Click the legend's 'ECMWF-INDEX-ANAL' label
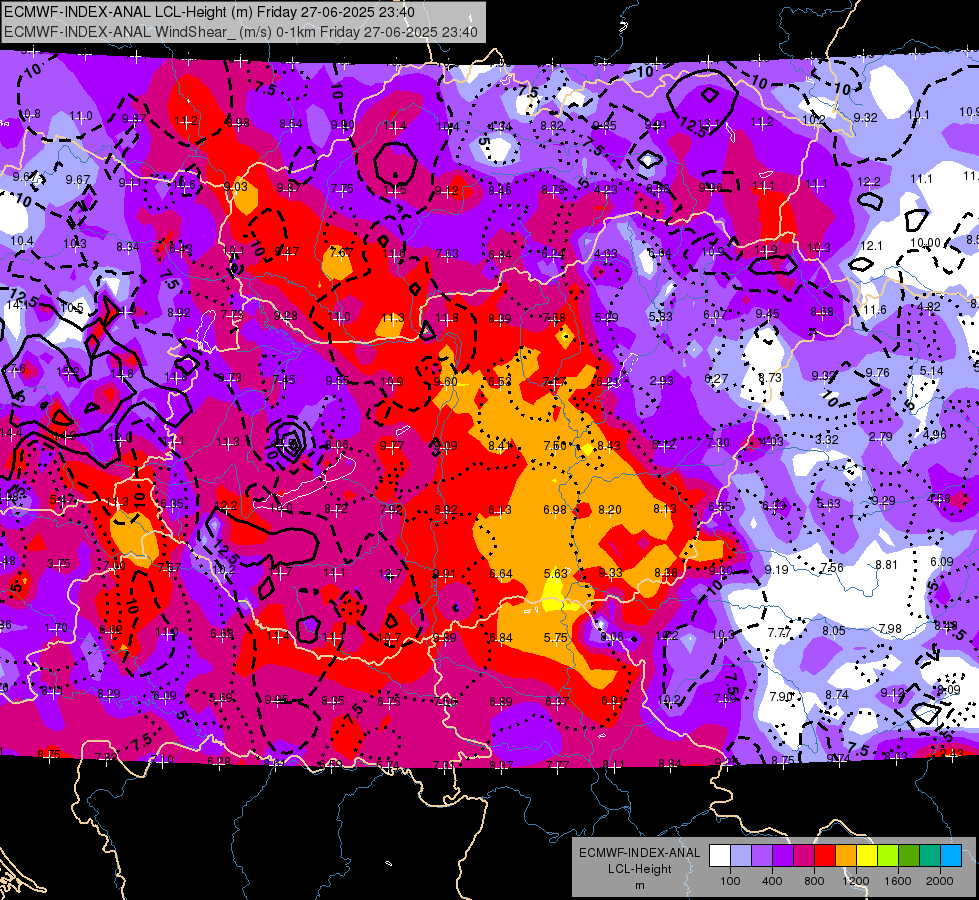979x900 pixels. coord(640,853)
